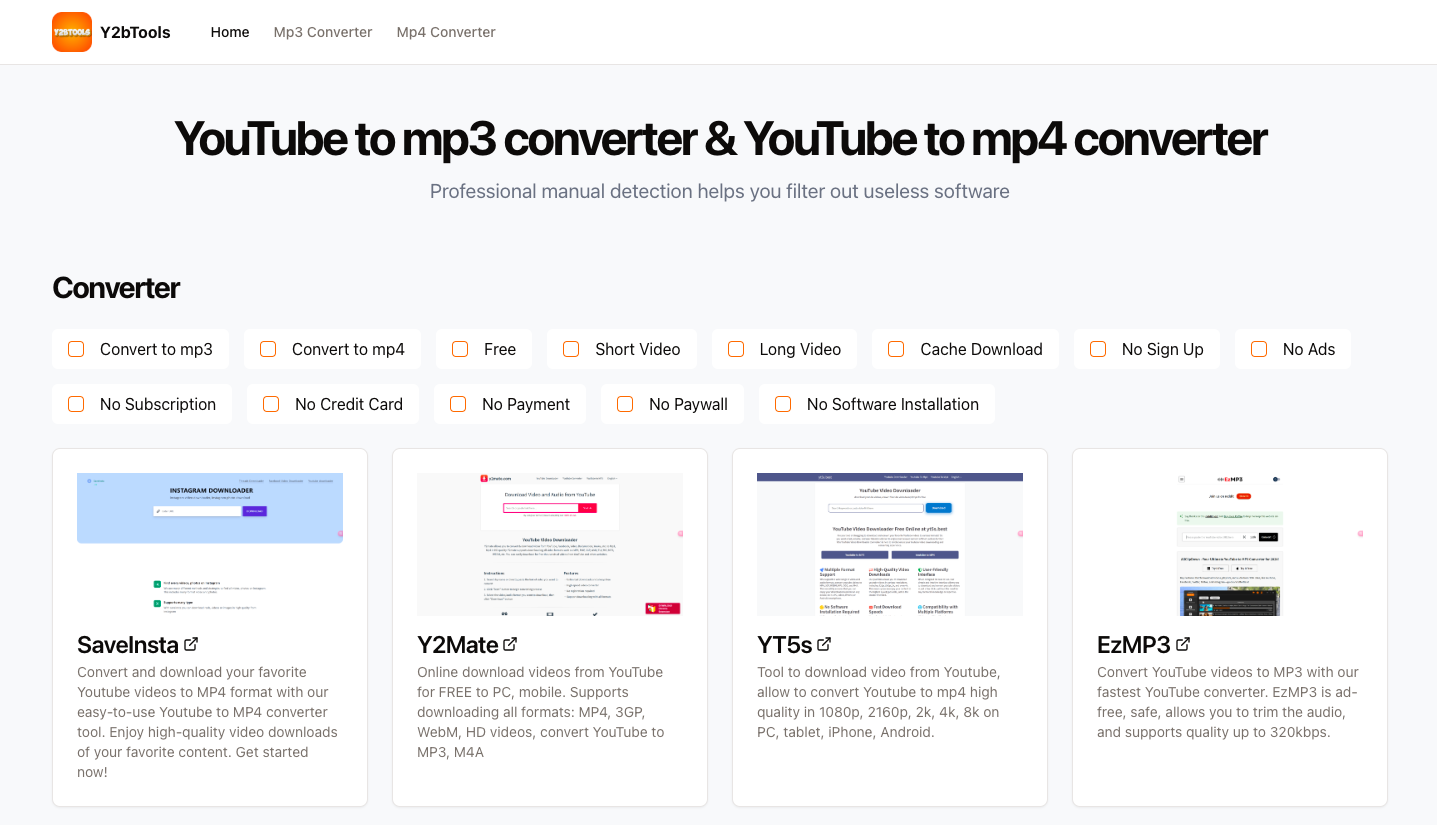
Task: Click the EzMP3 screenshot thumbnail
Action: point(1230,544)
